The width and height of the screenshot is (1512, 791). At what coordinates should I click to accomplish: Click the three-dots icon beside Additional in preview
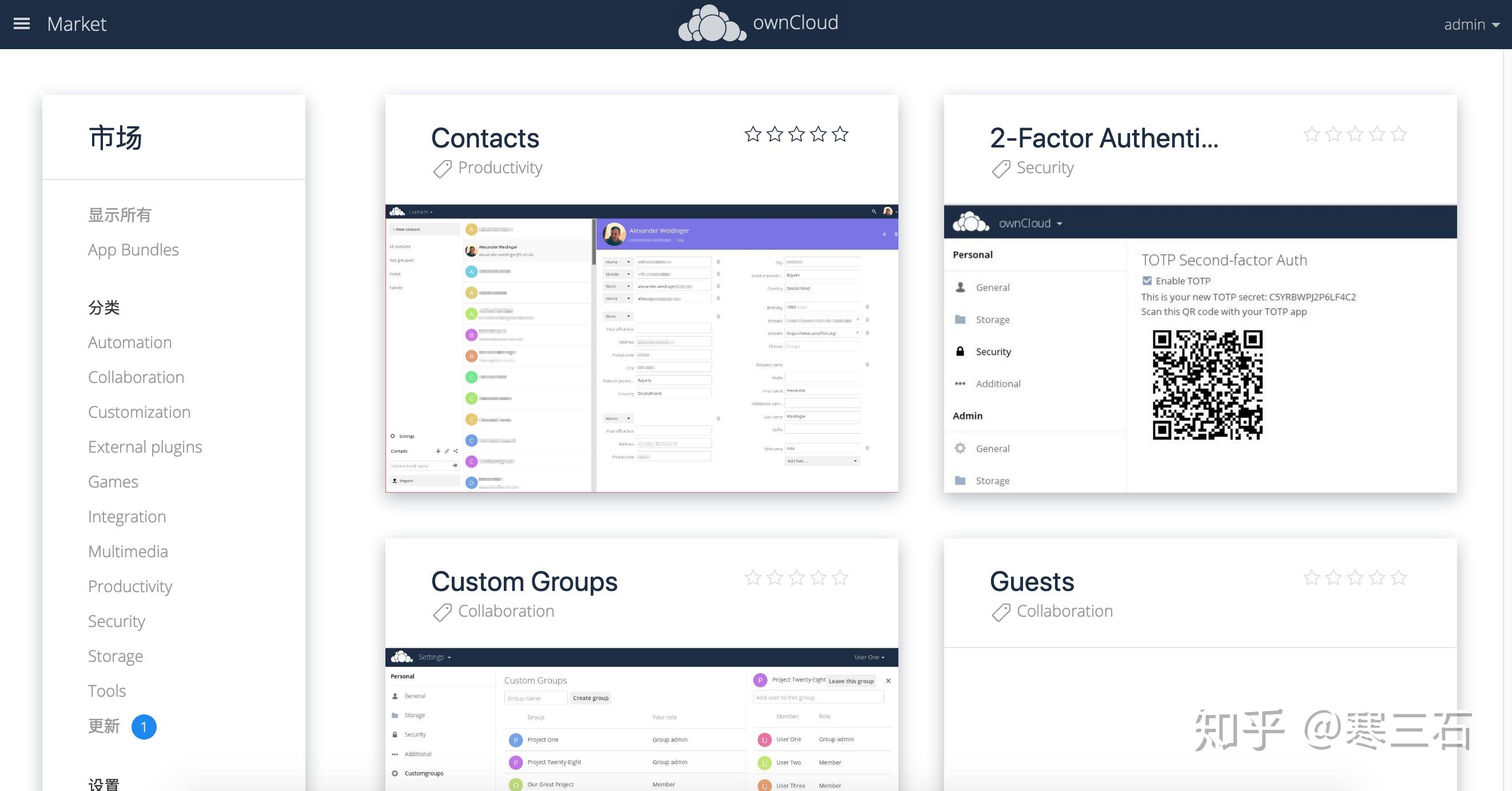pyautogui.click(x=960, y=383)
